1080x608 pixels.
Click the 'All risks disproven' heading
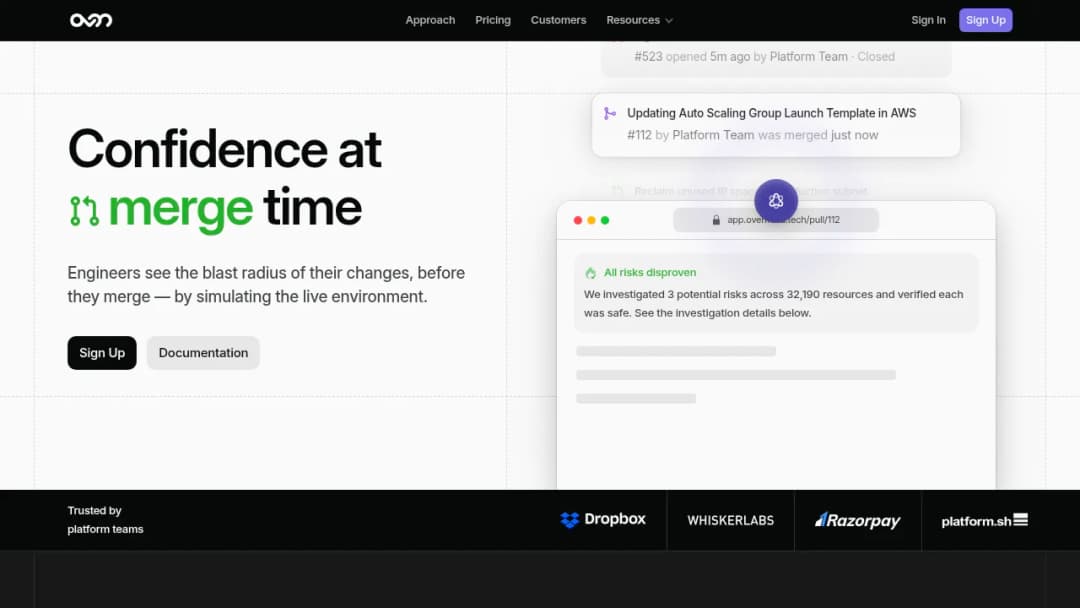pyautogui.click(x=650, y=273)
